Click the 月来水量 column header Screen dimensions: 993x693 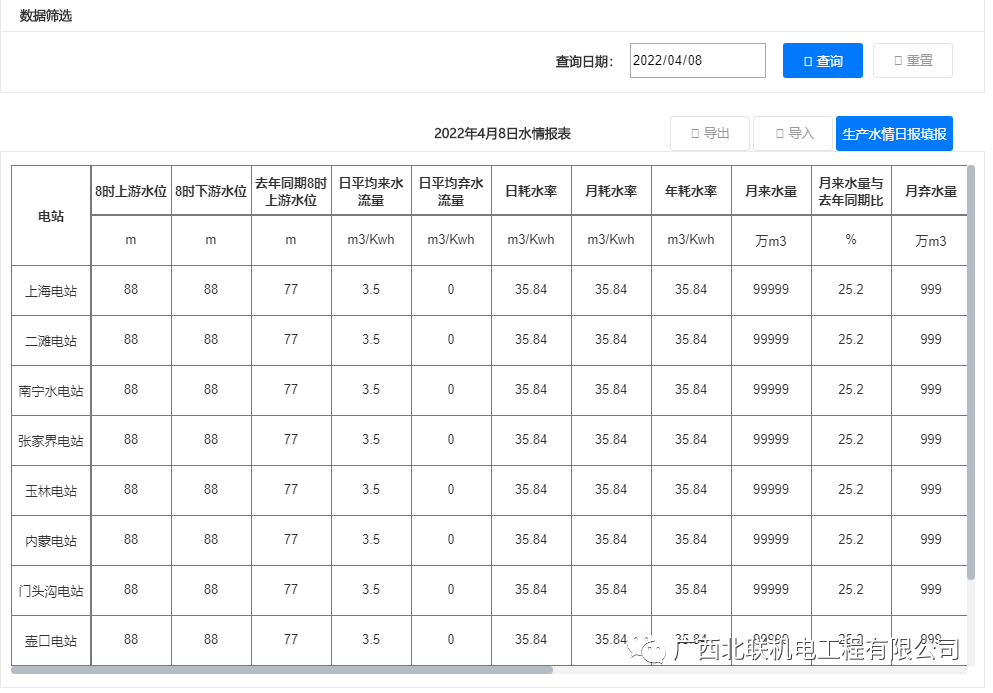pyautogui.click(x=771, y=191)
